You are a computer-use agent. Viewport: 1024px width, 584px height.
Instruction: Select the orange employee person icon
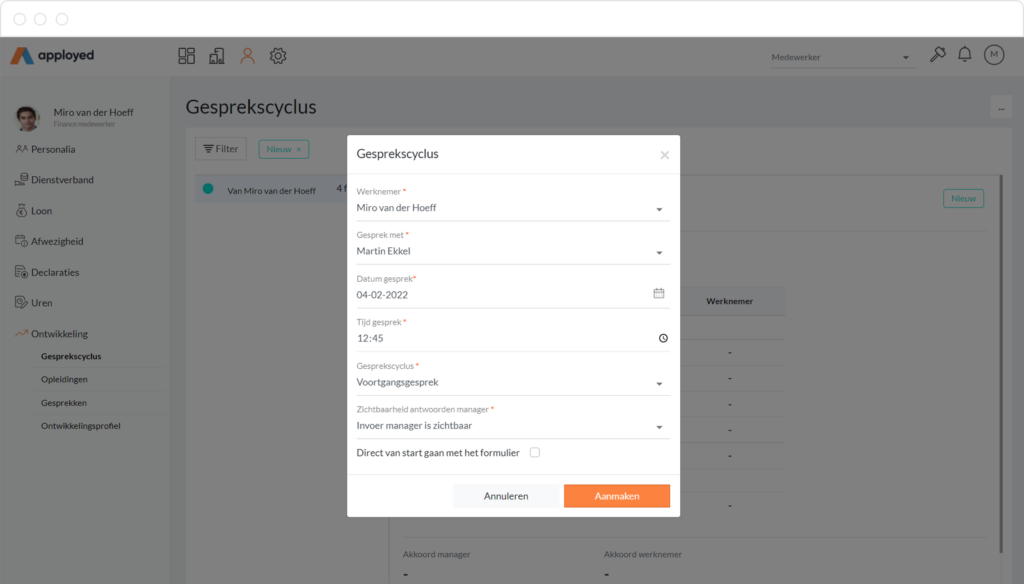248,56
